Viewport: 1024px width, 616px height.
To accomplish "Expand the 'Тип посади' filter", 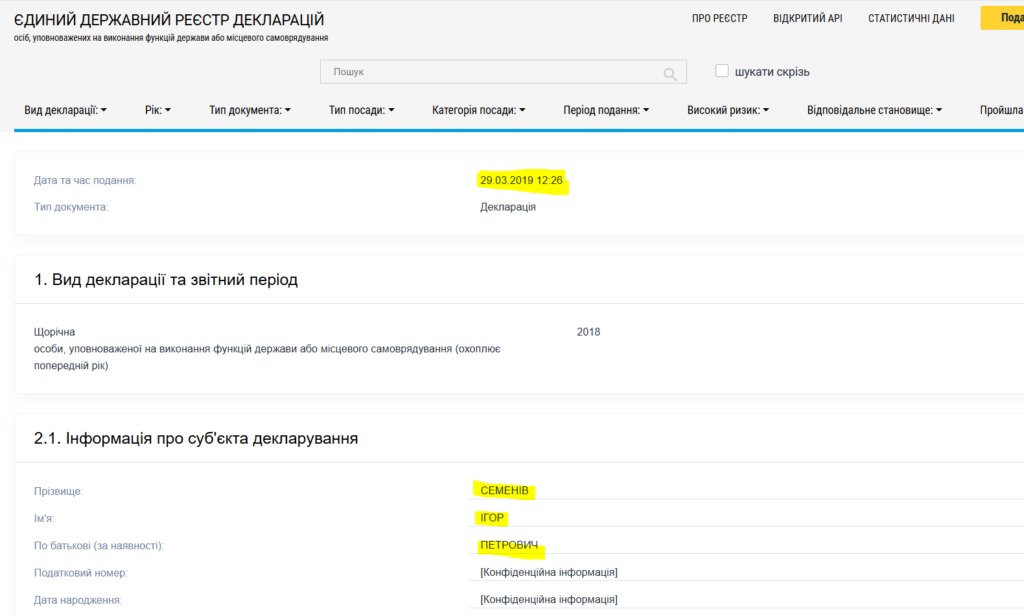I will point(361,110).
